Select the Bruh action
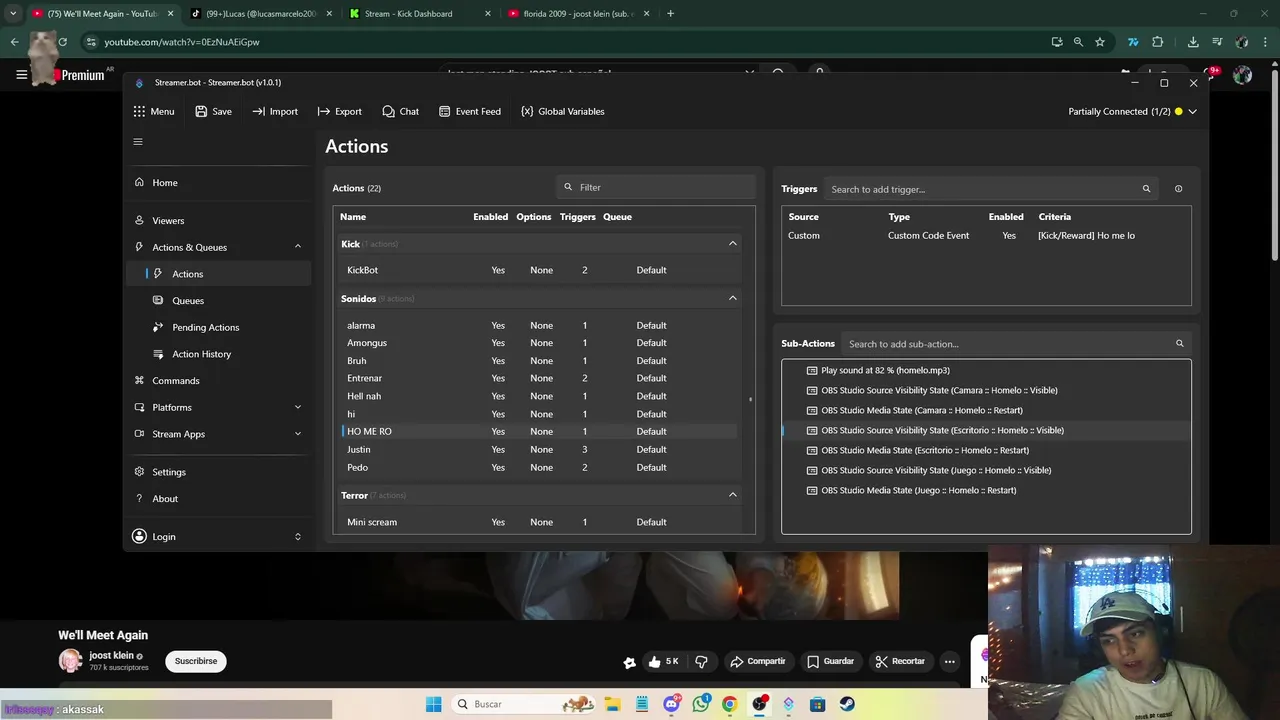Viewport: 1280px width, 720px height. click(539, 361)
